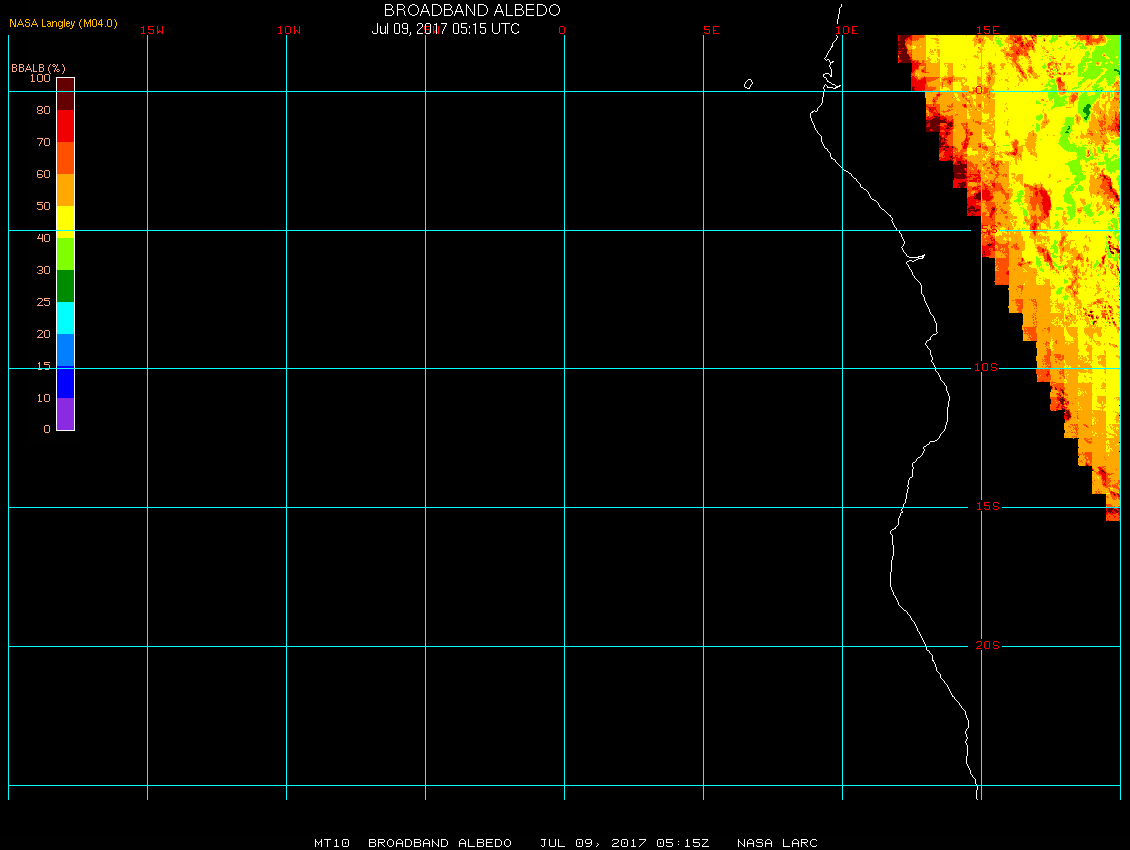The image size is (1130, 850).
Task: Click the legend value 0 at scale bottom
Action: pyautogui.click(x=47, y=429)
